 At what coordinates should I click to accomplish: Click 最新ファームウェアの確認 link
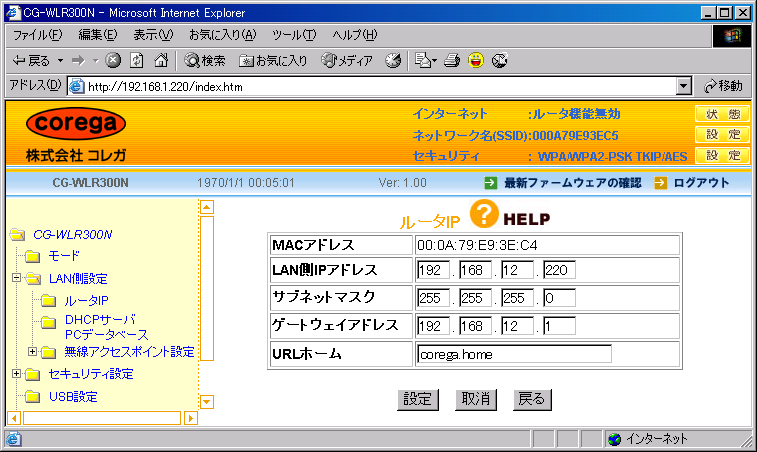(573, 183)
